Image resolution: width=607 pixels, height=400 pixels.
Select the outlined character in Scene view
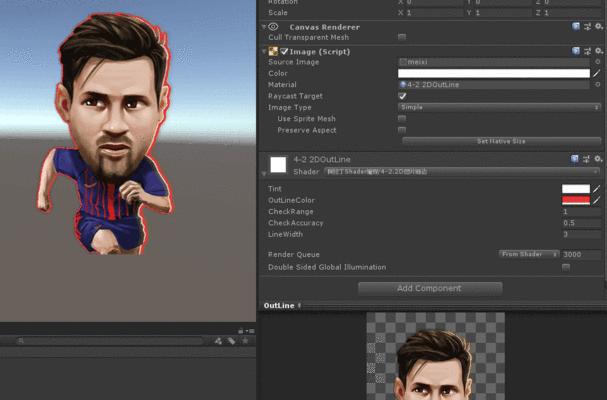106,134
